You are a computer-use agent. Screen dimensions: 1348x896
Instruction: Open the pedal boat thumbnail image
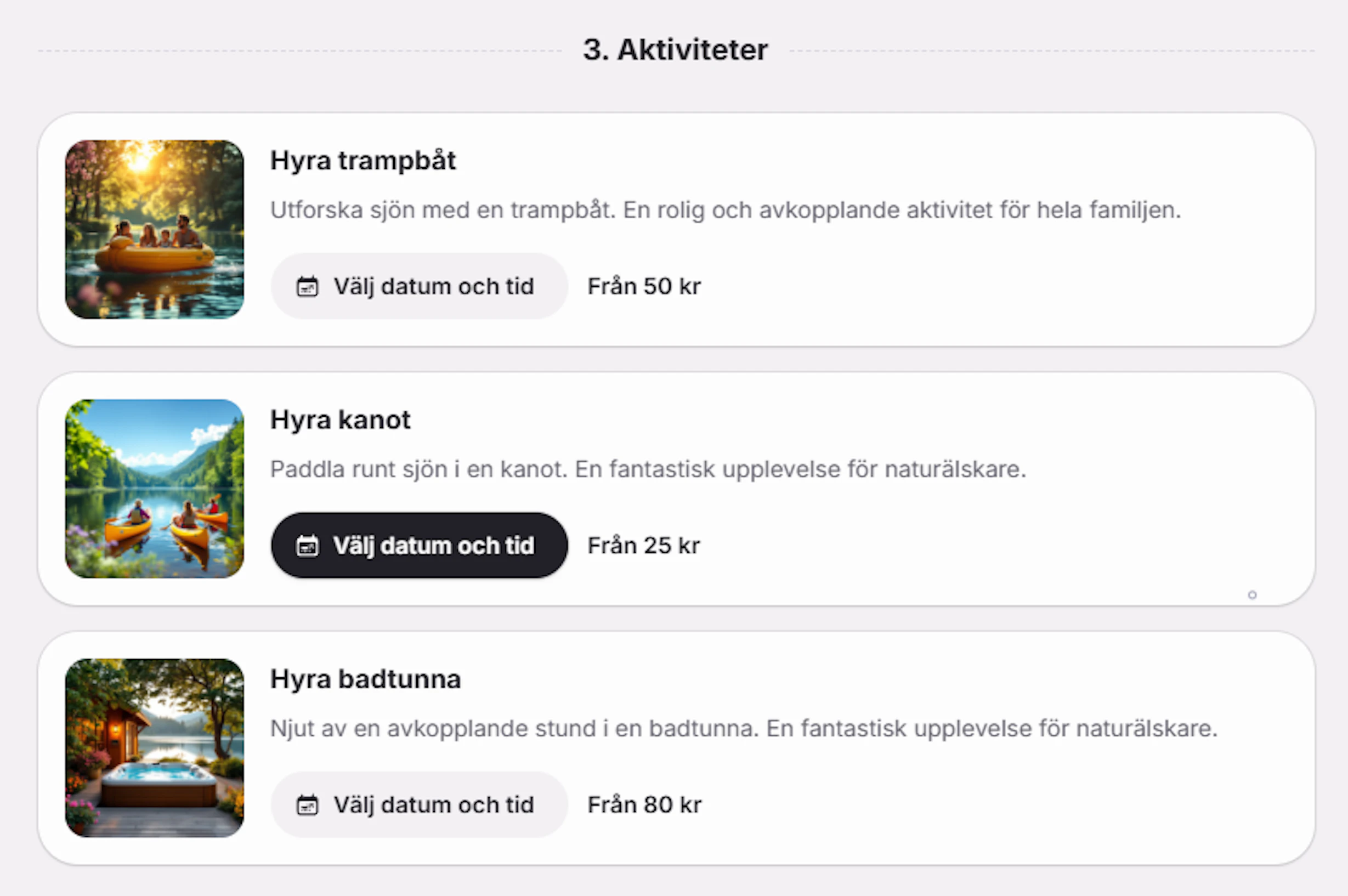154,229
